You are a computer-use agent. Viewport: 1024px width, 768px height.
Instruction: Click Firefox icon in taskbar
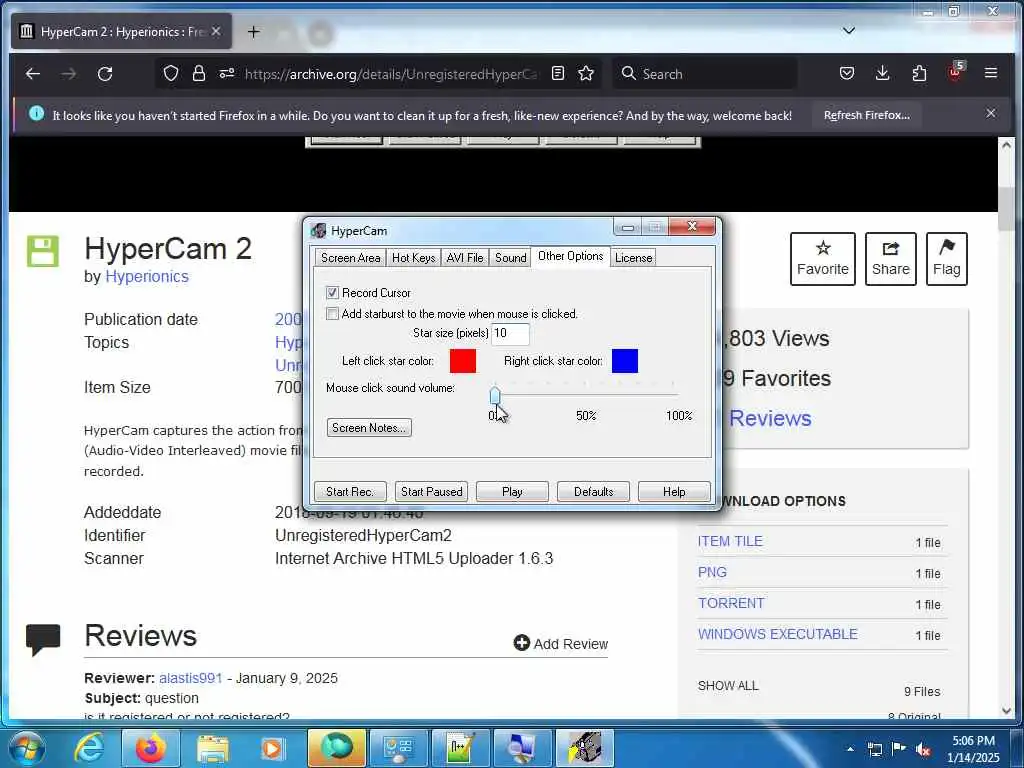point(150,748)
